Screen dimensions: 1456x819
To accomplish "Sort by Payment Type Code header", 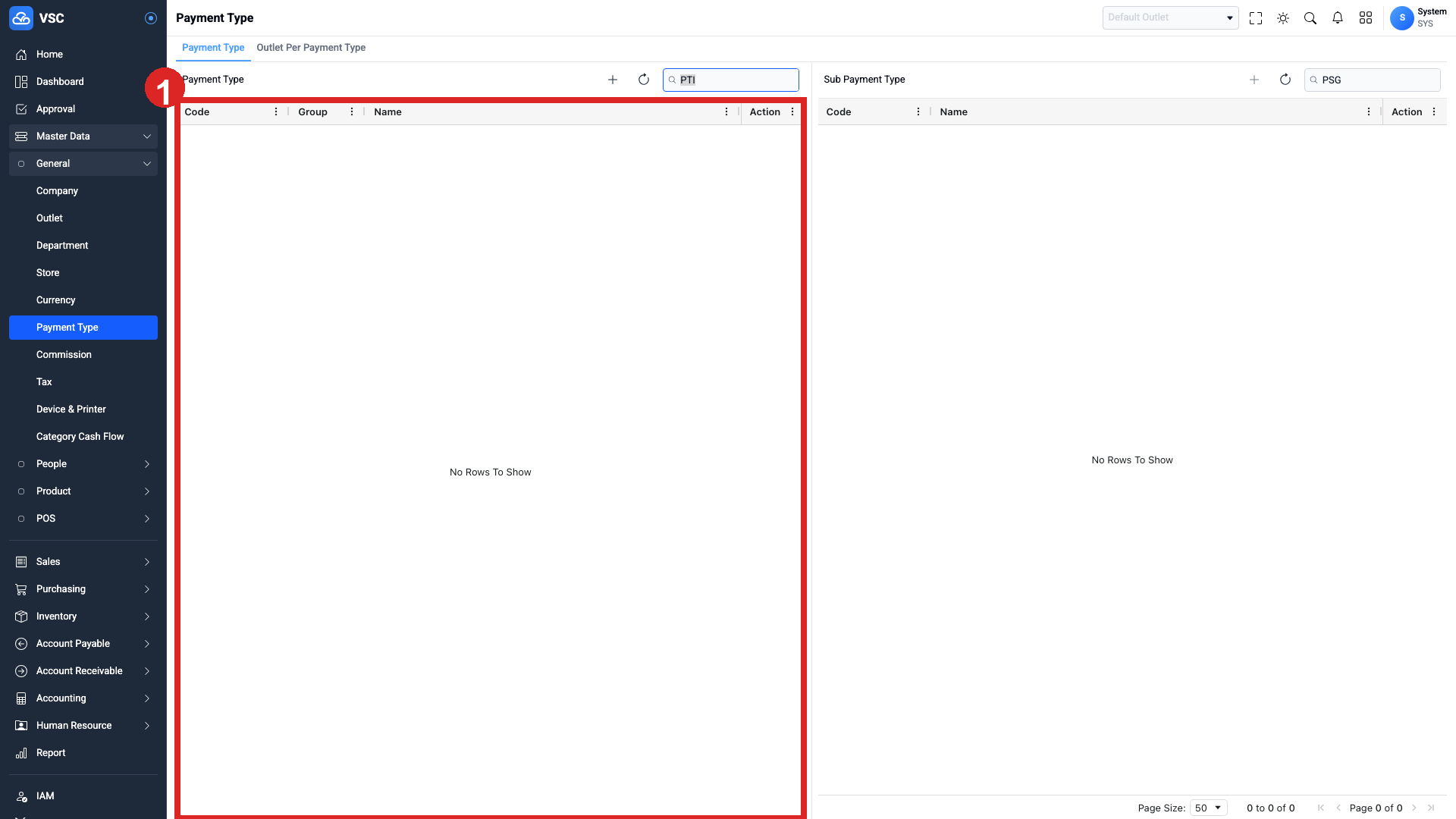I will tap(197, 111).
